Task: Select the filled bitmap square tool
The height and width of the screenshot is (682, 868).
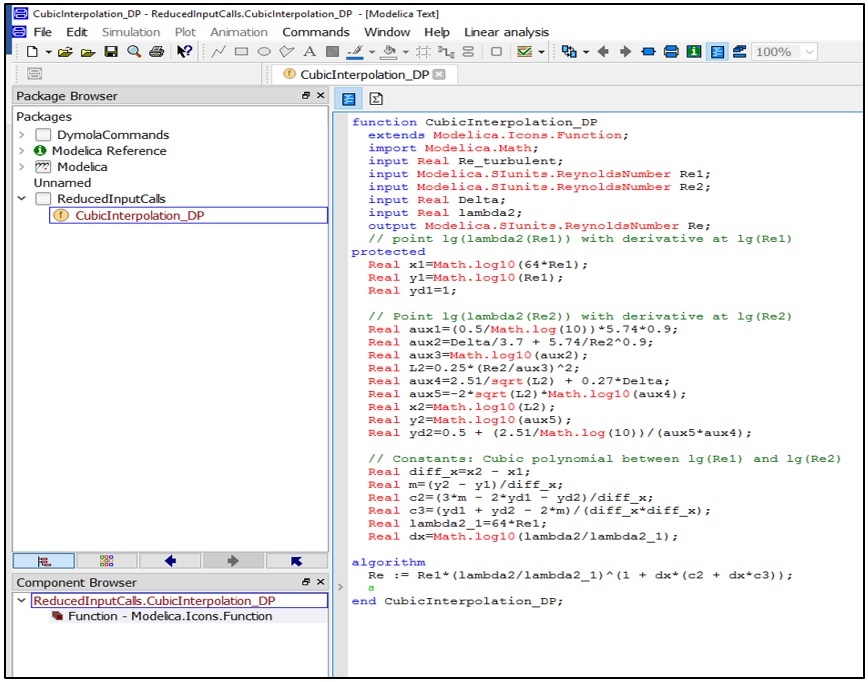Action: (332, 52)
